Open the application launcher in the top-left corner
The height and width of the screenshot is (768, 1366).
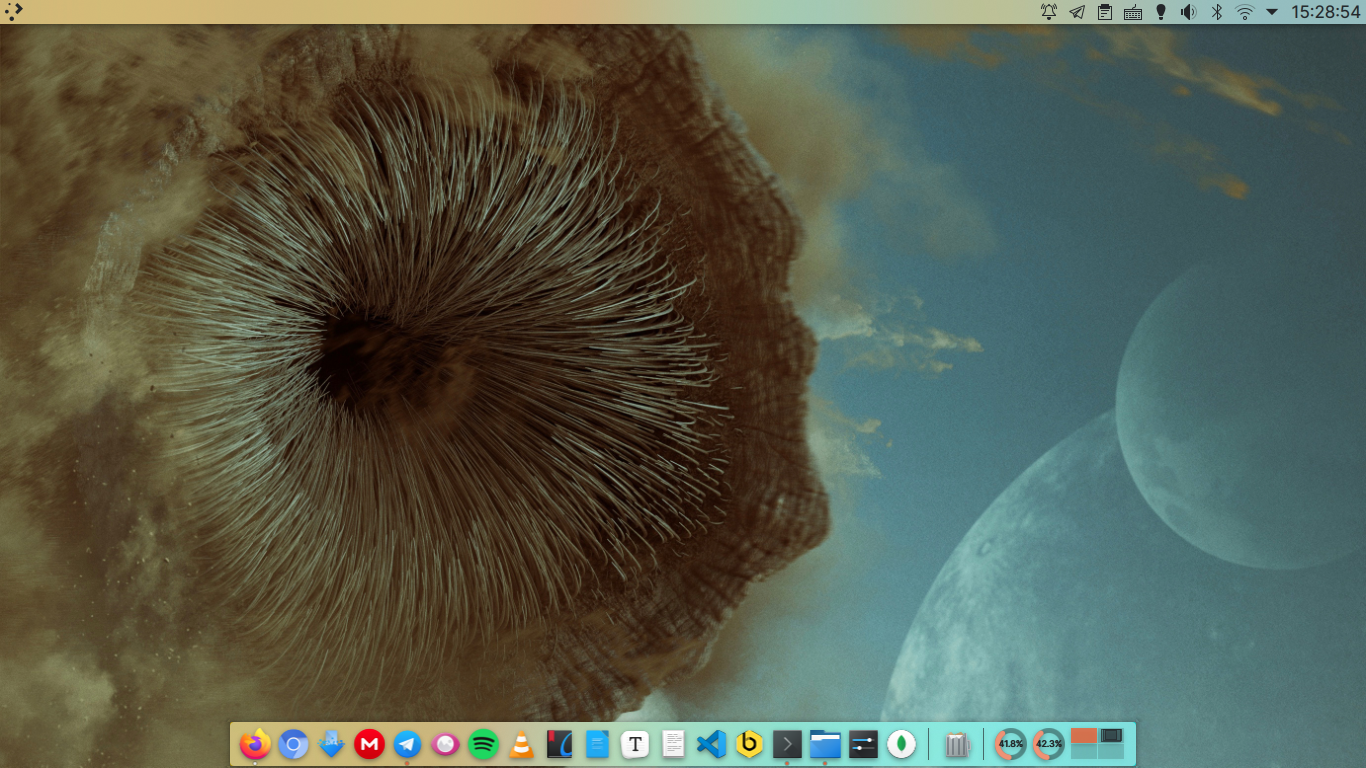13,12
